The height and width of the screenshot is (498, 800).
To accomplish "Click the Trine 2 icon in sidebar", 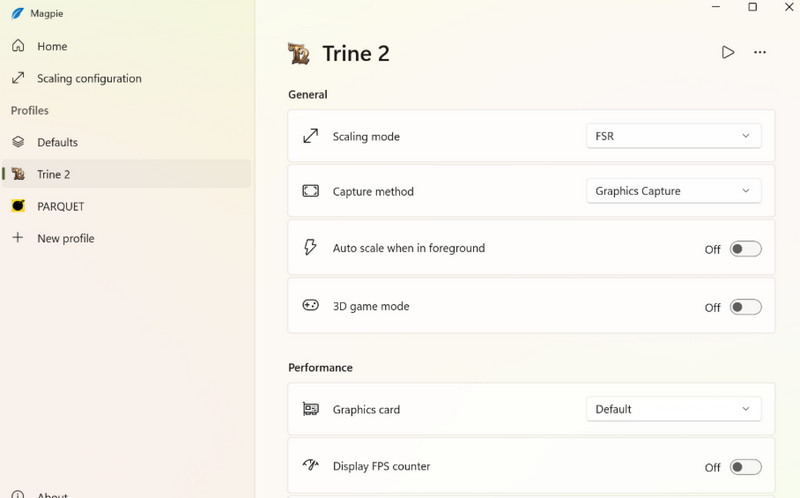I will point(18,174).
